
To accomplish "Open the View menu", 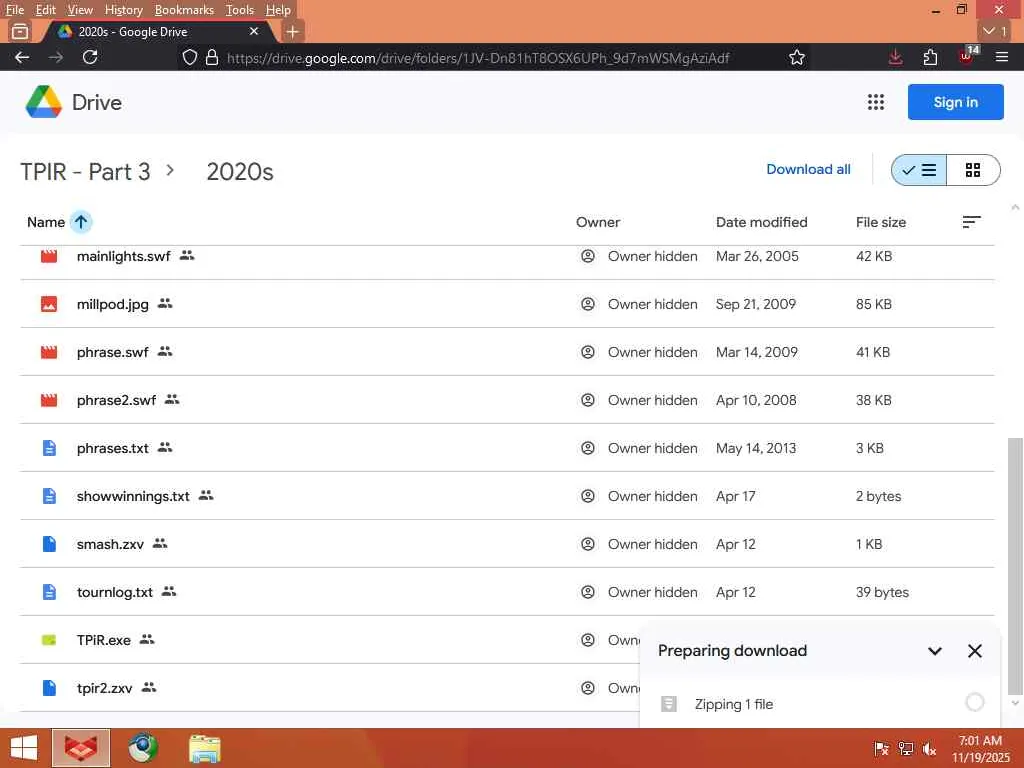I will pos(80,10).
